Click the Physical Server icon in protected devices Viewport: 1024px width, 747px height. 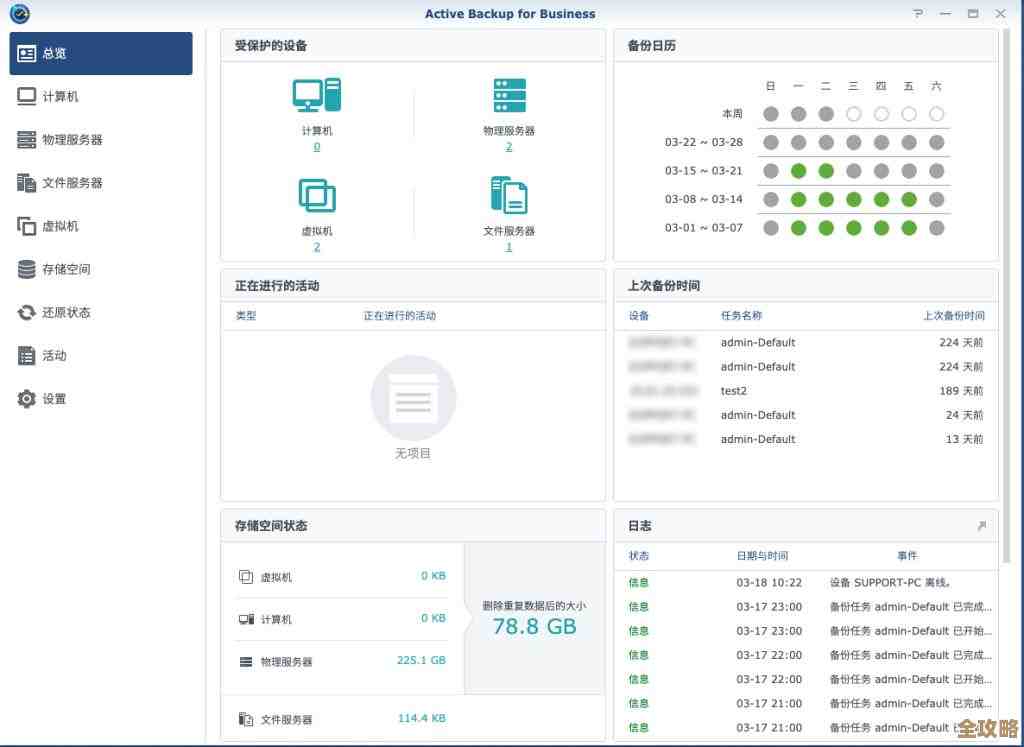pyautogui.click(x=508, y=96)
